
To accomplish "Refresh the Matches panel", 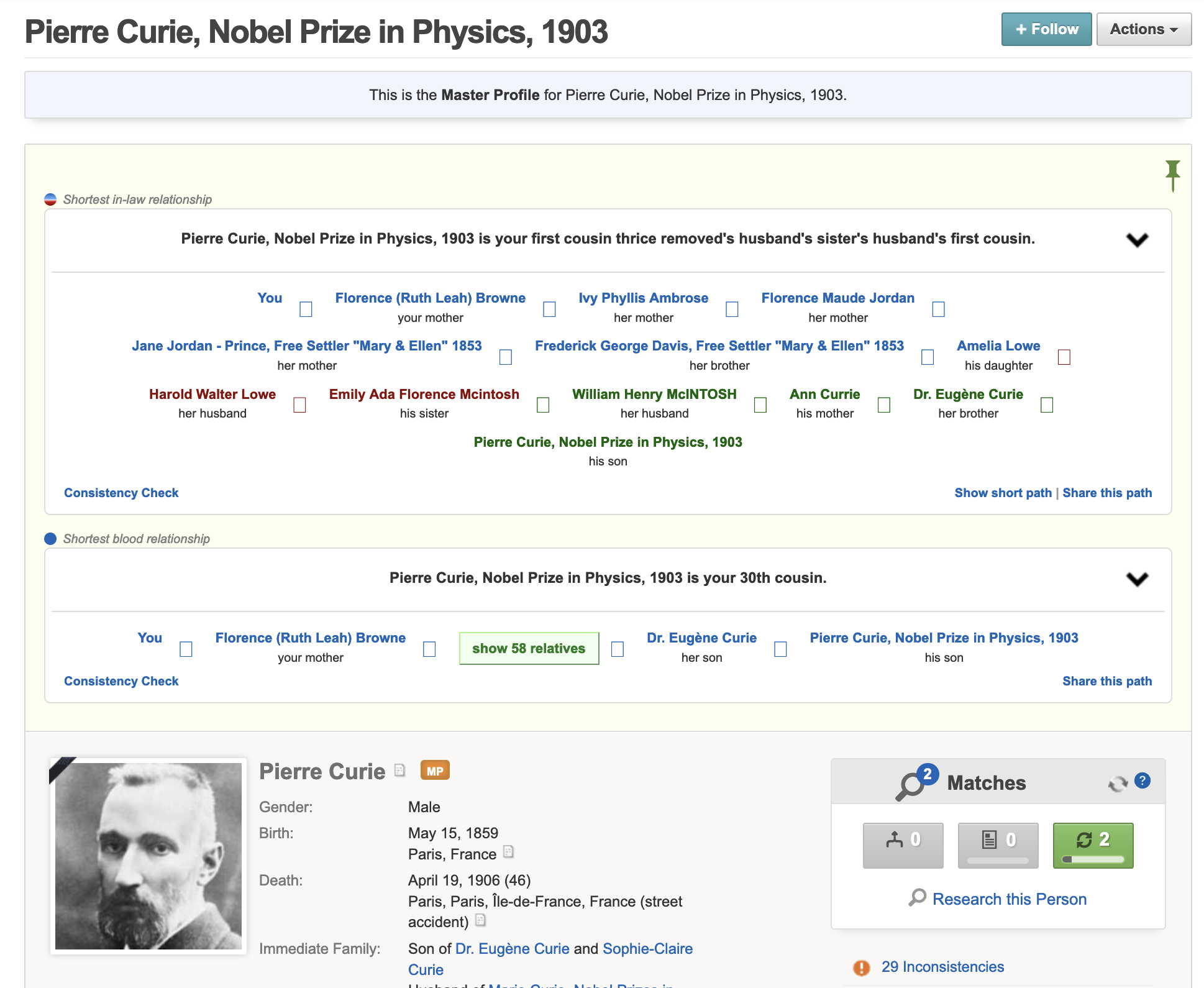I will click(1118, 784).
